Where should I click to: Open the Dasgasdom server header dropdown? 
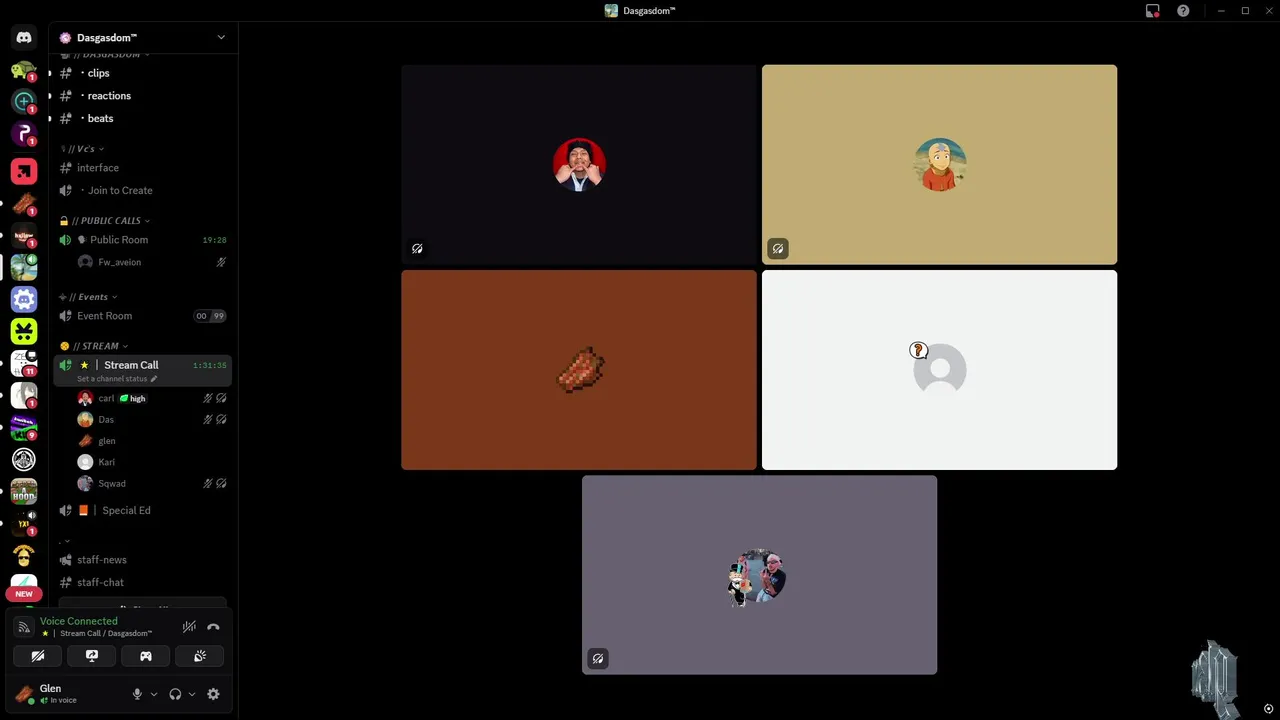pos(145,37)
